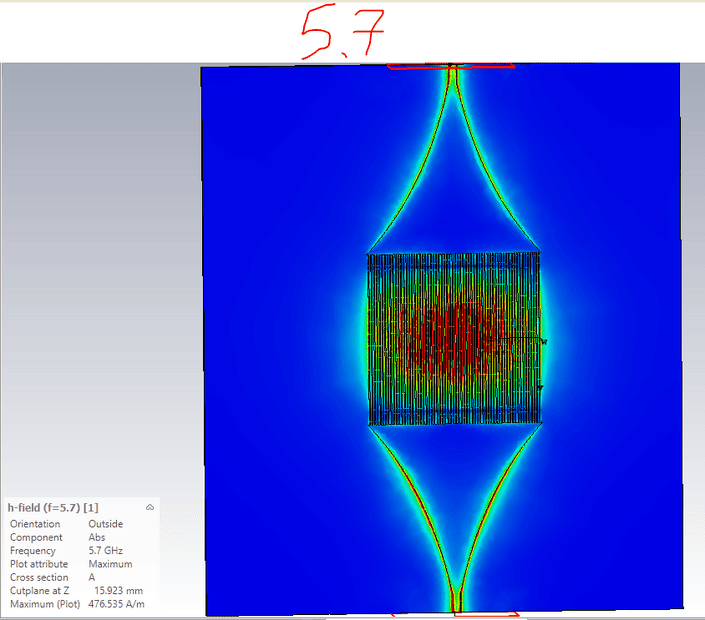The height and width of the screenshot is (620, 705).
Task: Click the cross section value 'A'
Action: click(x=92, y=577)
